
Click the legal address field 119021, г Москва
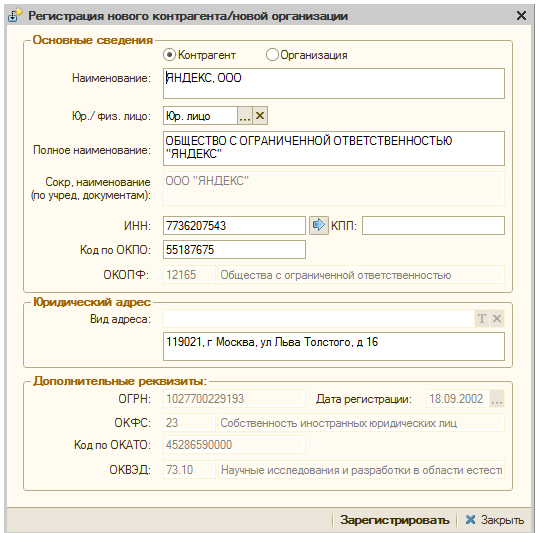pyautogui.click(x=334, y=347)
